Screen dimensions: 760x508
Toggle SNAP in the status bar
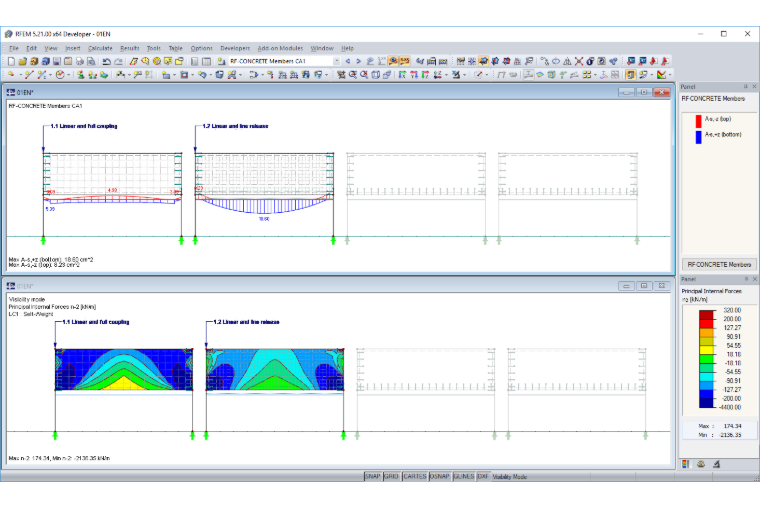pyautogui.click(x=372, y=476)
